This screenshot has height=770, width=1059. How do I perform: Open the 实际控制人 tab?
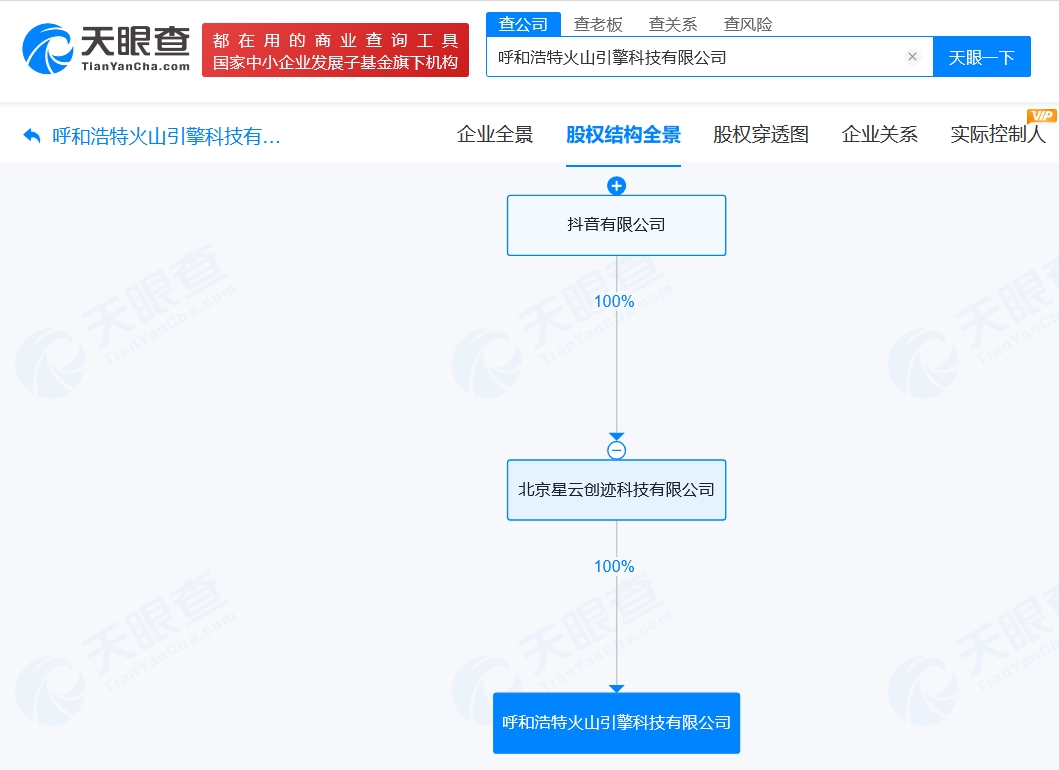(997, 135)
